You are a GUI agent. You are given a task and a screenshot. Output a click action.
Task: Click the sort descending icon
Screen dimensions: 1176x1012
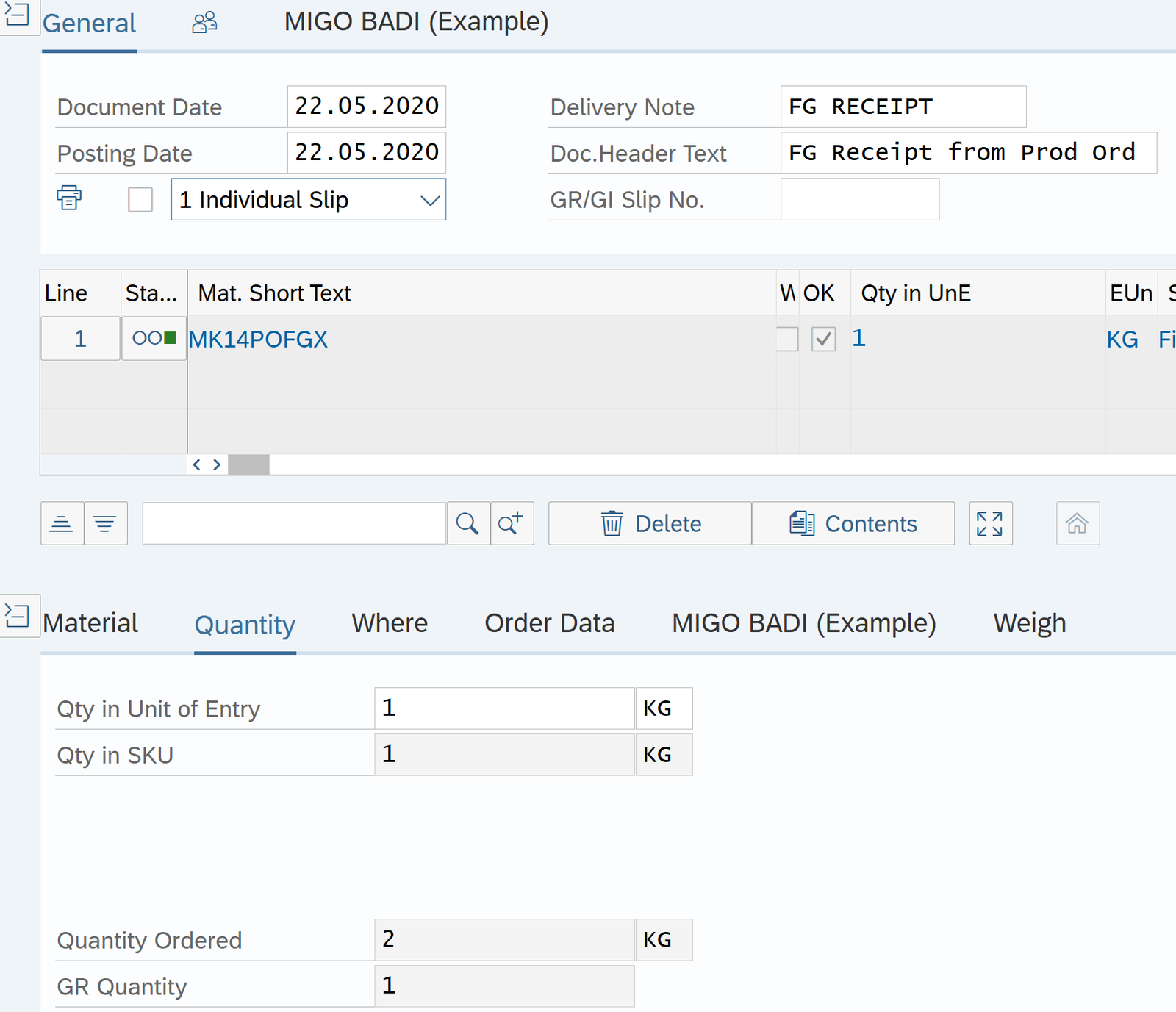click(105, 524)
